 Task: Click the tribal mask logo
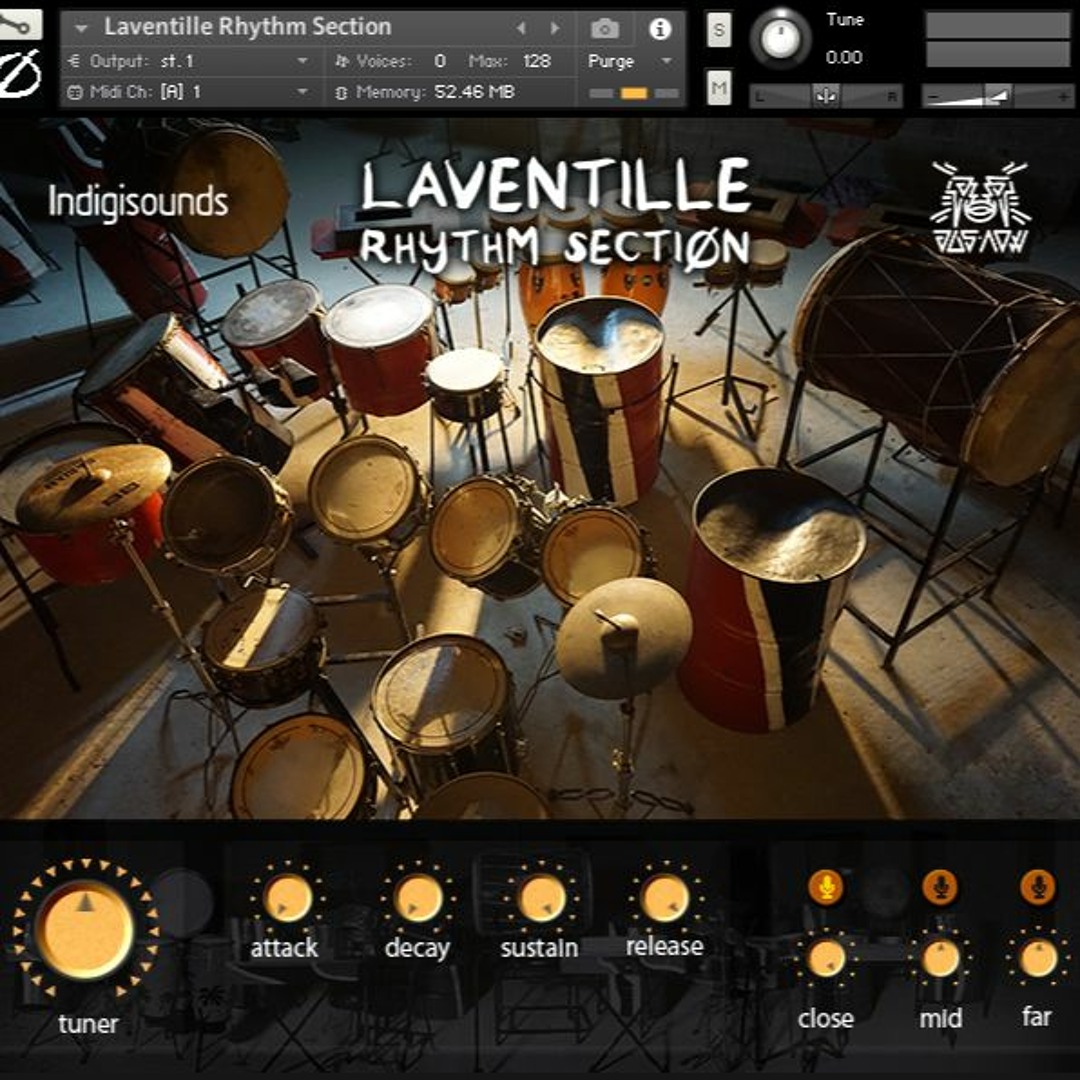click(978, 207)
